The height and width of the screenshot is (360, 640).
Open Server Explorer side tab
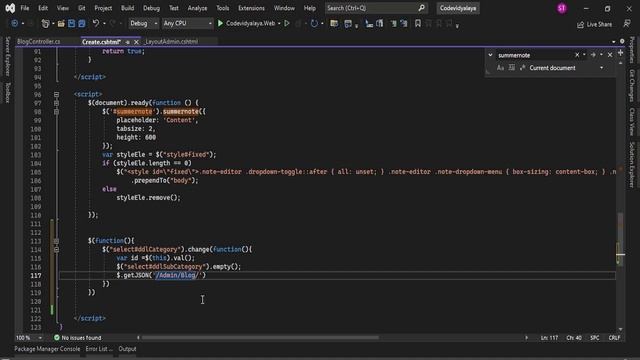(x=7, y=56)
